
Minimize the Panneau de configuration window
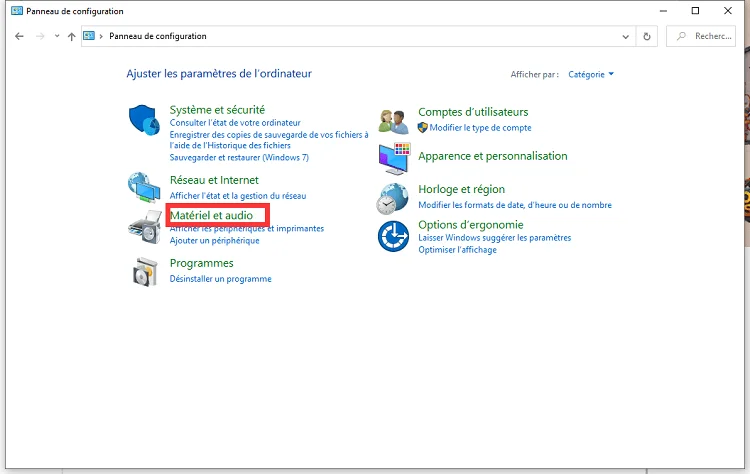(663, 11)
